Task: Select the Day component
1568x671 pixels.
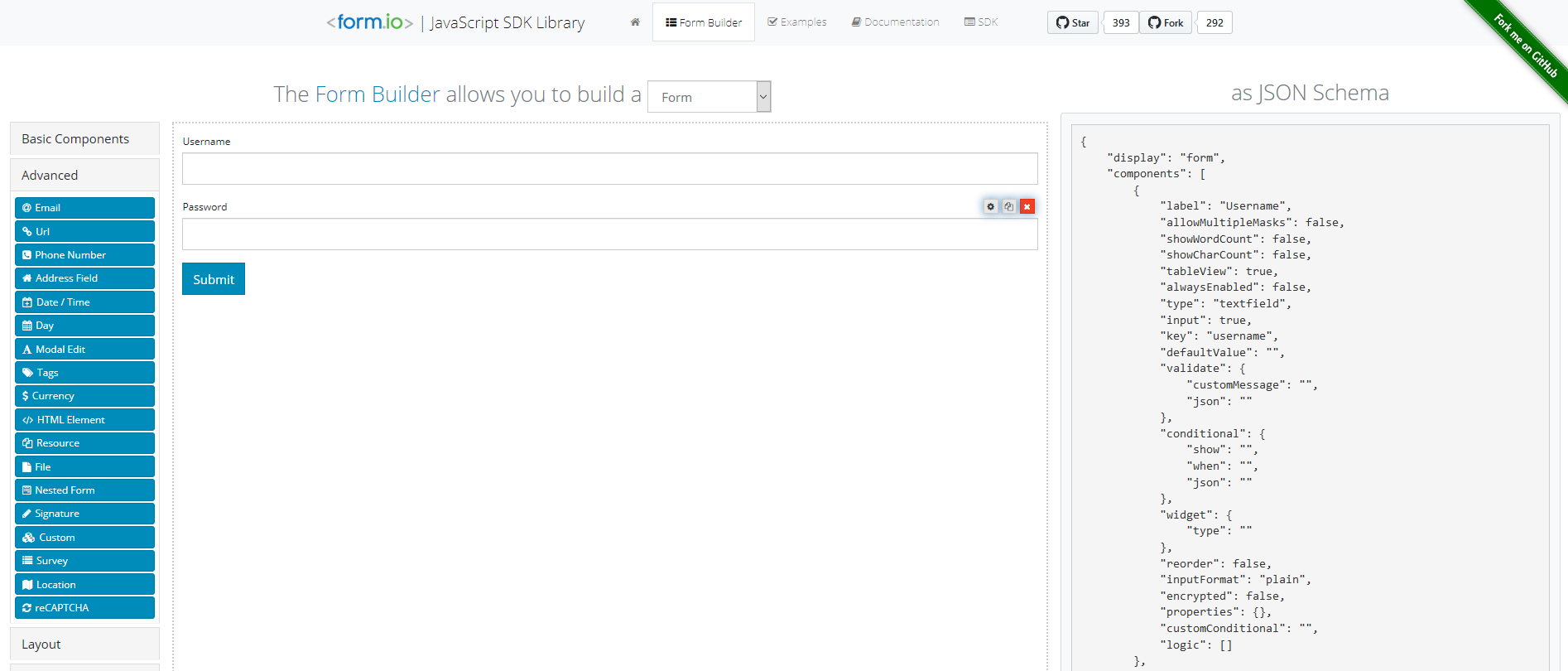Action: [84, 326]
